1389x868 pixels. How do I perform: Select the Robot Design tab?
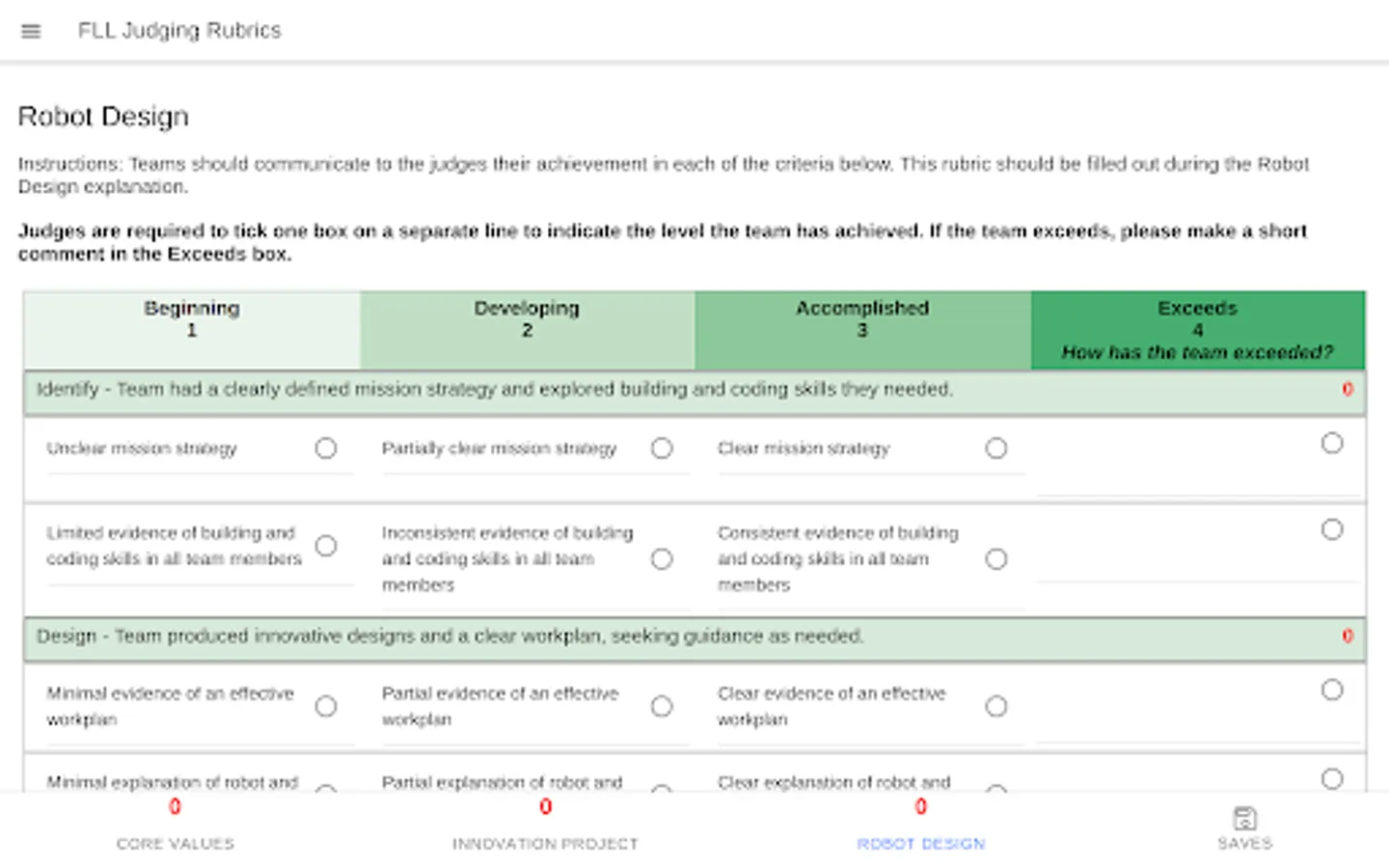click(x=920, y=827)
